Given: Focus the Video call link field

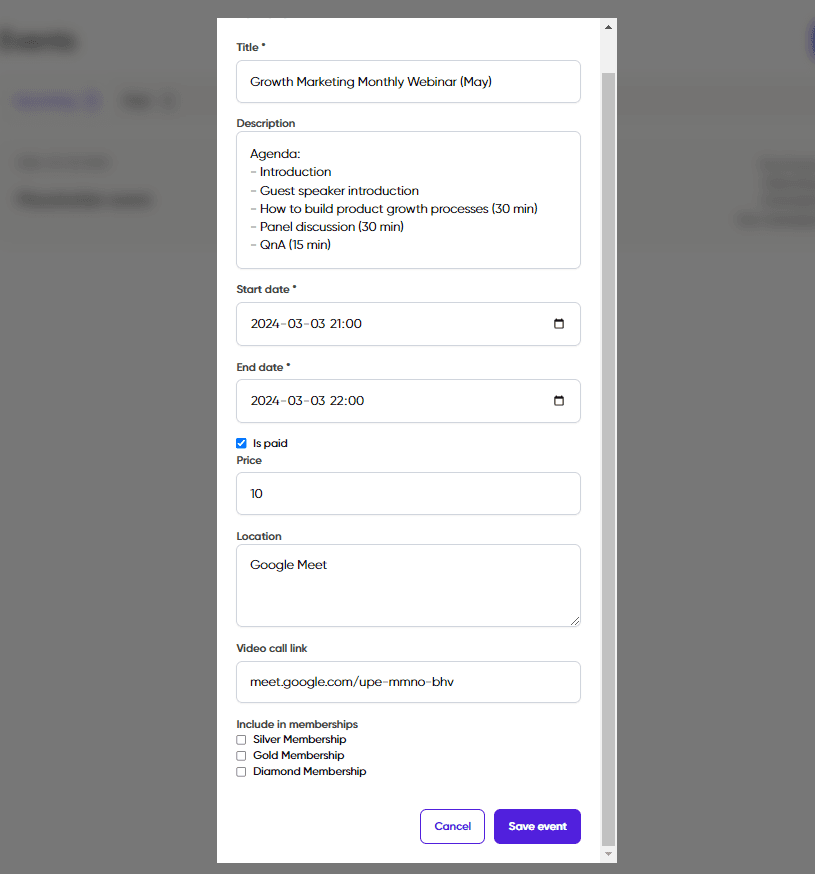Looking at the screenshot, I should tap(408, 682).
